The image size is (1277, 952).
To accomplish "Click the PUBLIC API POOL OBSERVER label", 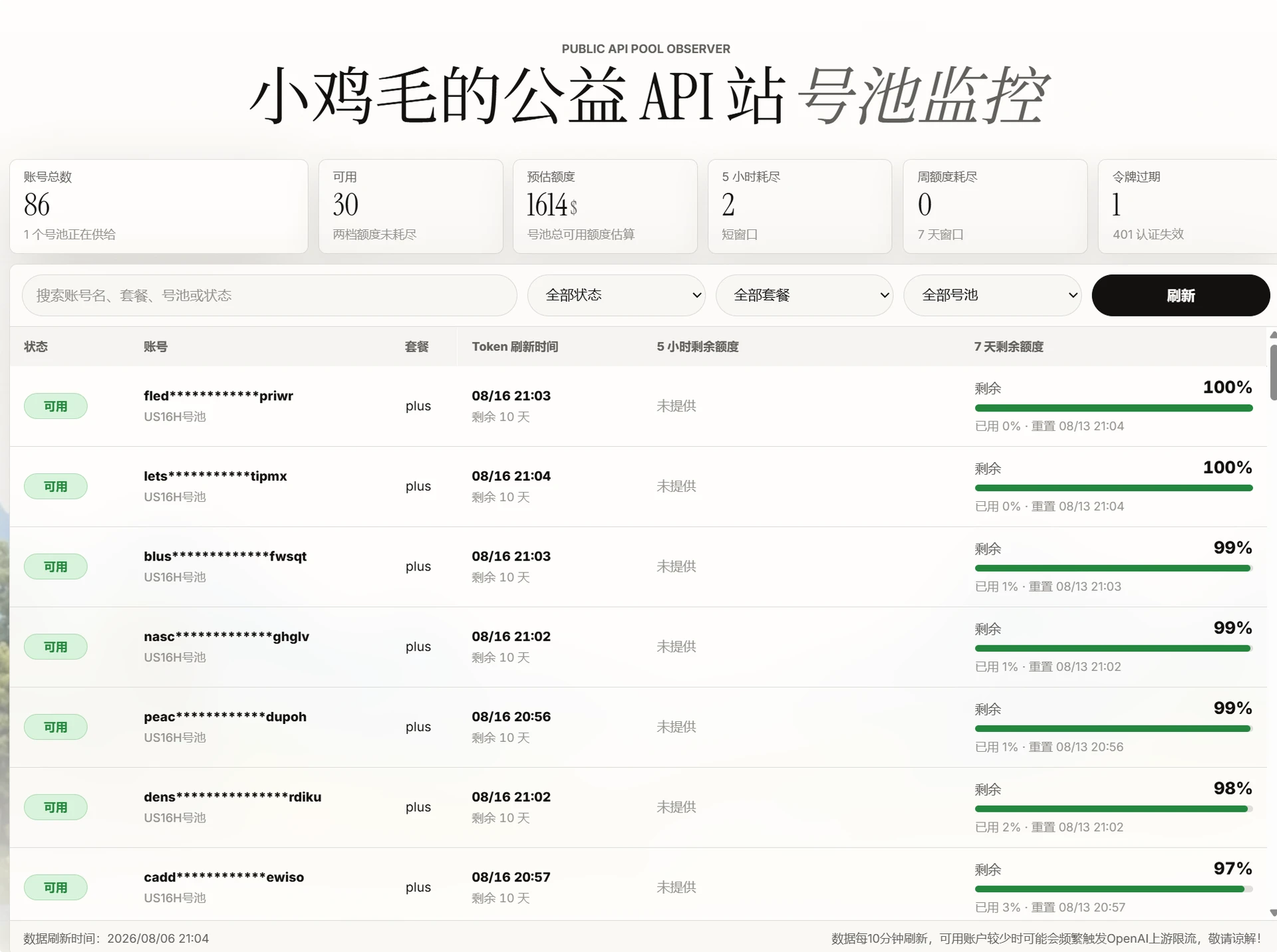I will pos(646,49).
